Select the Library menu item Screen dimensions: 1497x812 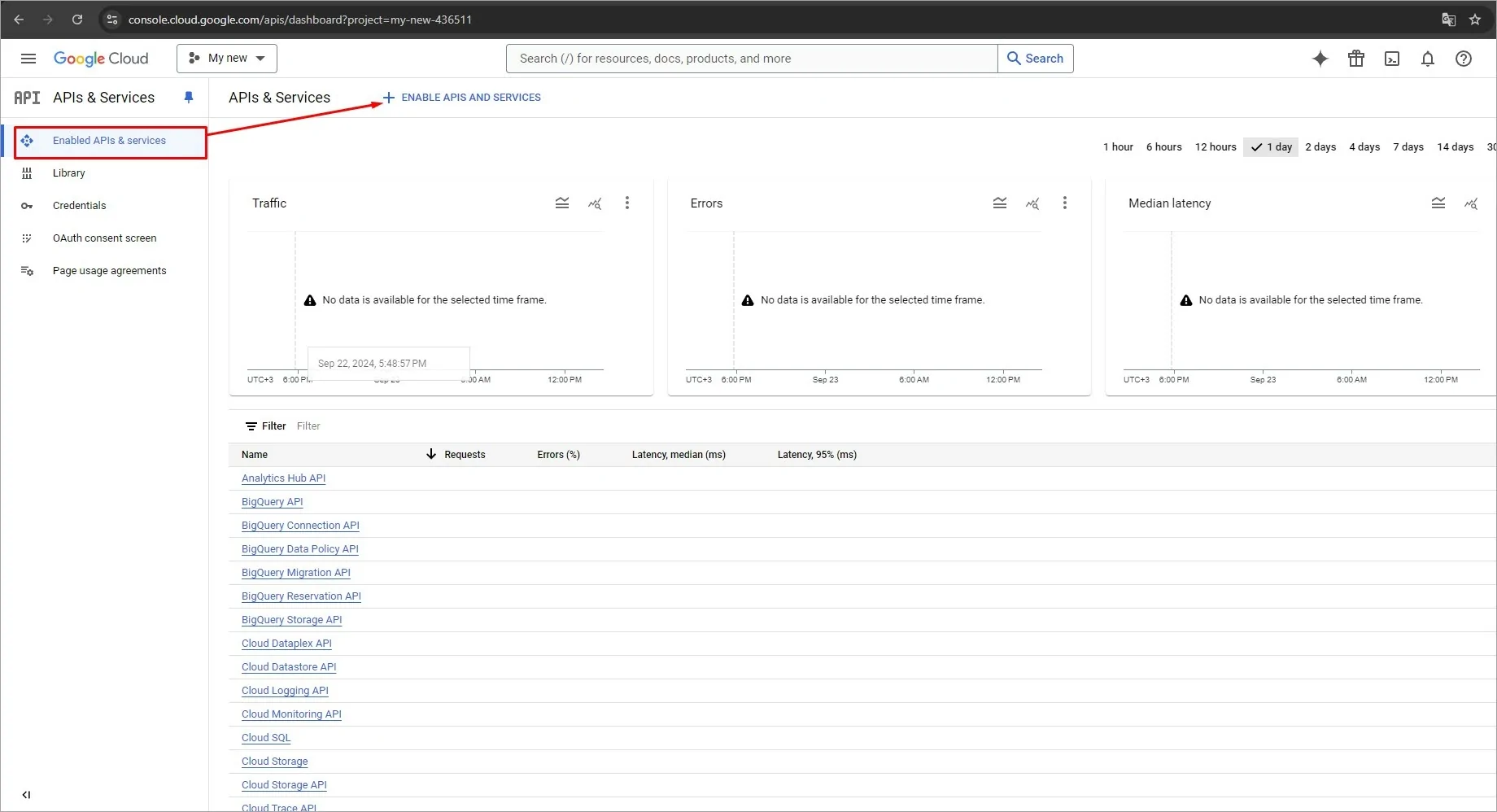tap(69, 172)
